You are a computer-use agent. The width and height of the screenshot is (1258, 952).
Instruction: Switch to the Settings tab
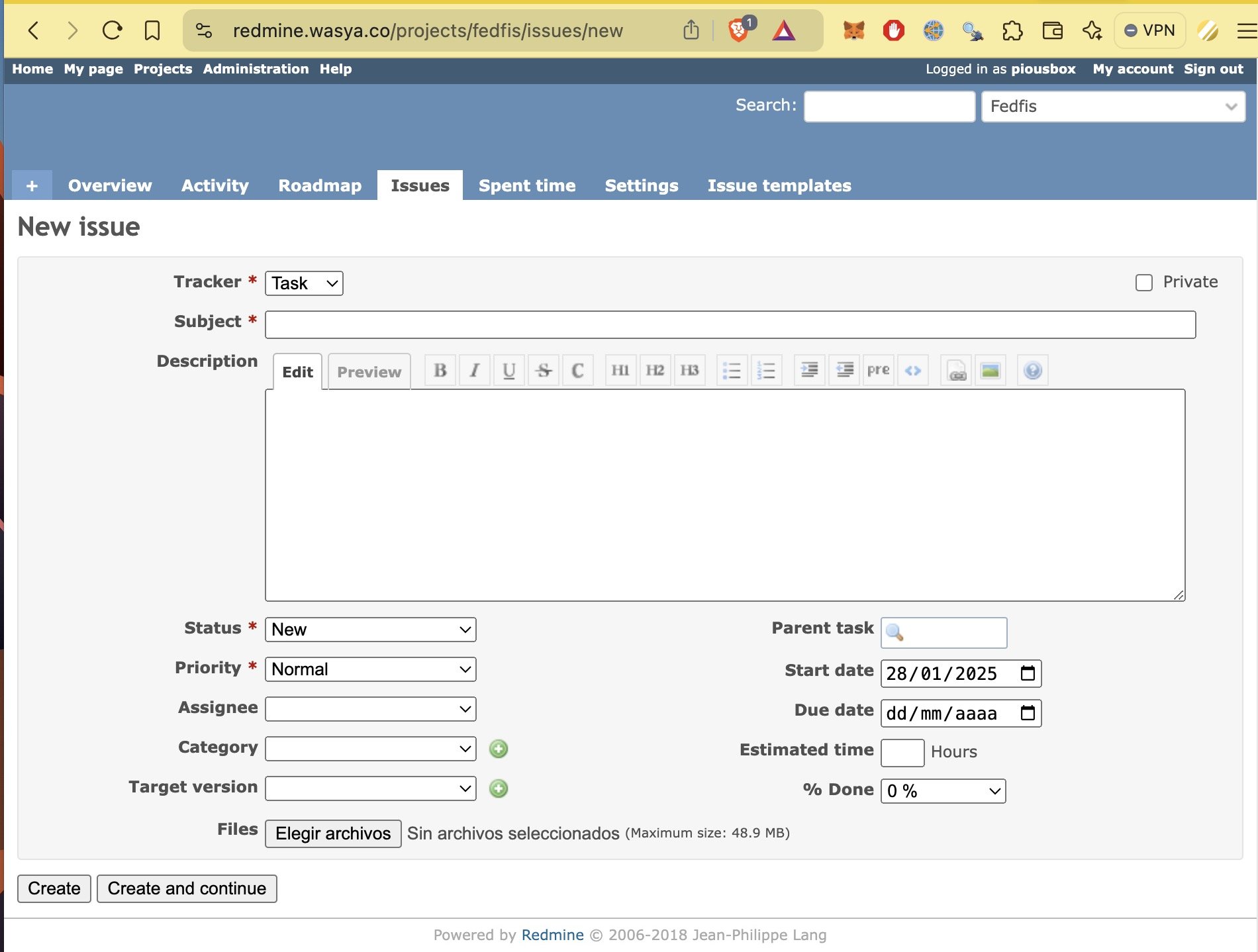pos(642,185)
